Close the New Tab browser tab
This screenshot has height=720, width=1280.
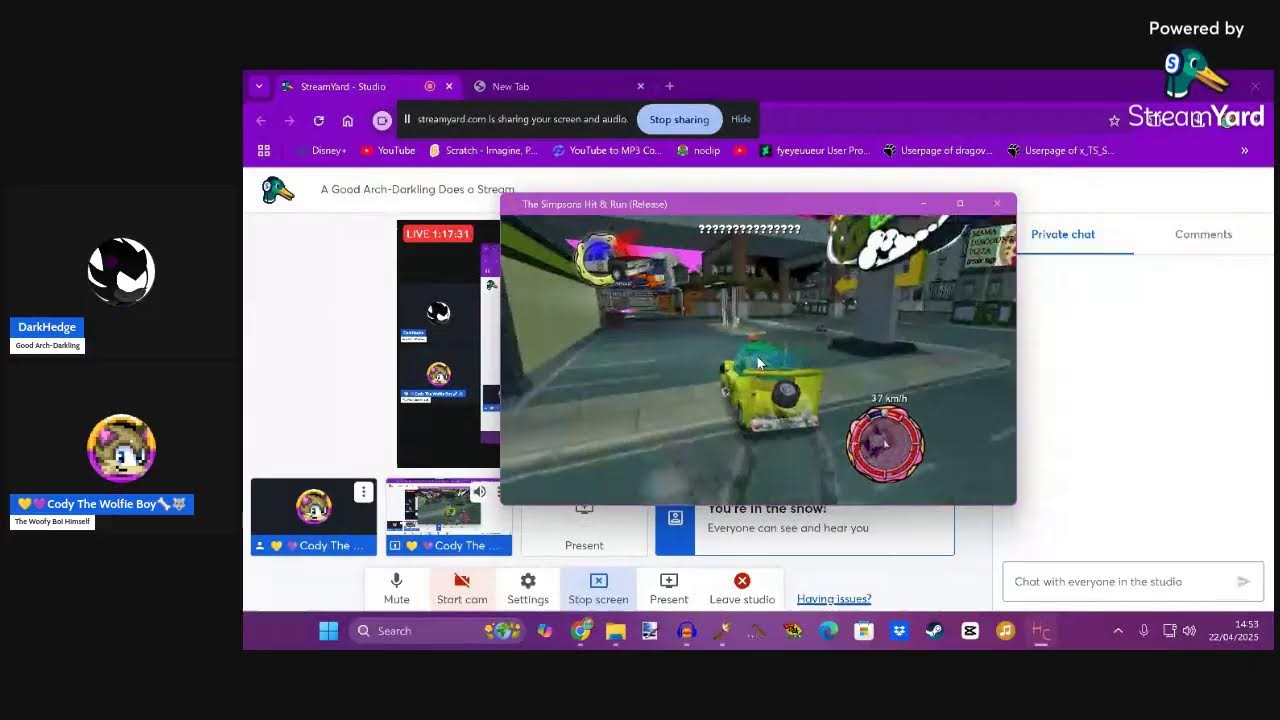point(641,87)
